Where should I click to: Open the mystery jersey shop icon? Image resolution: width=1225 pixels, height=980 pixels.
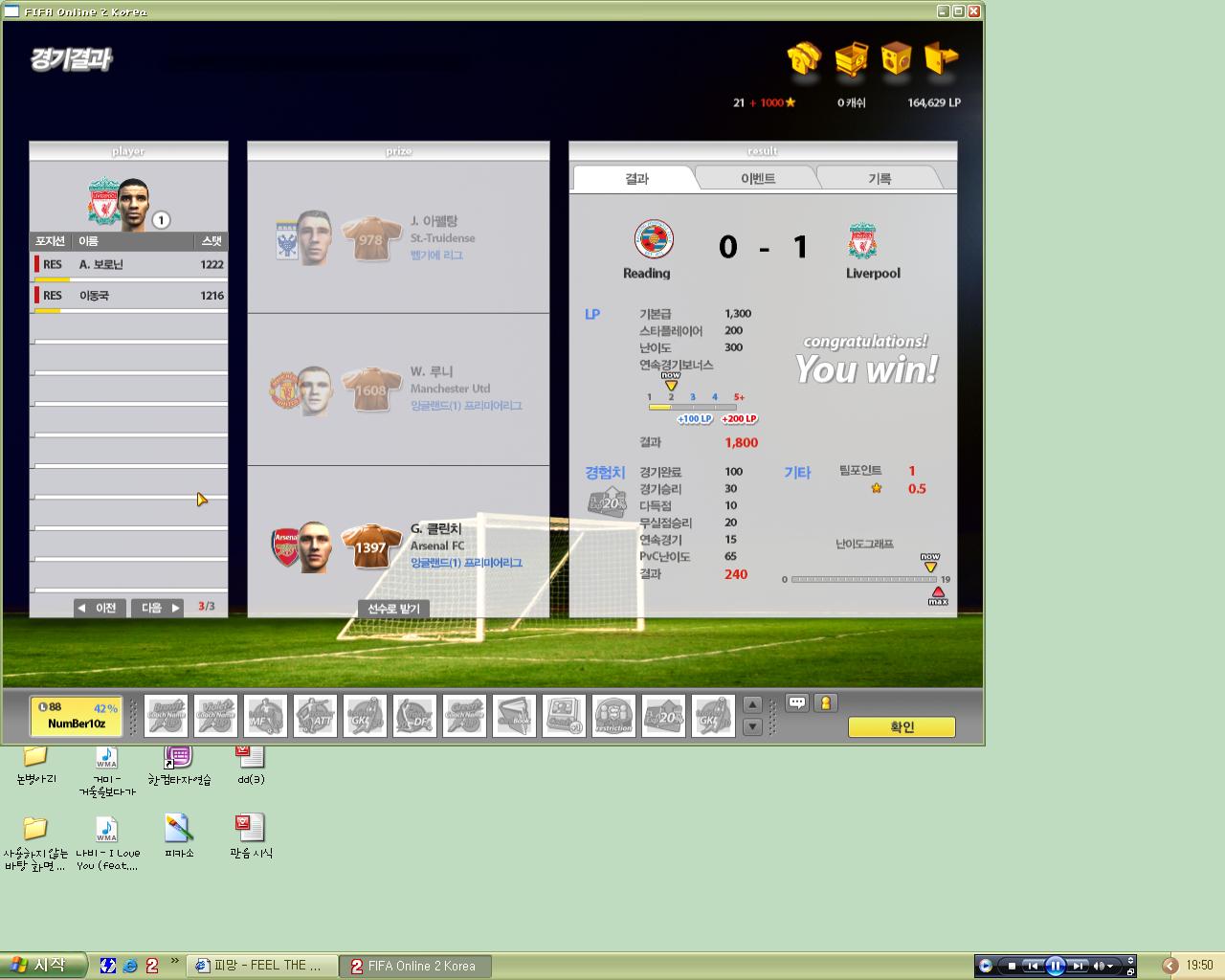pos(804,57)
